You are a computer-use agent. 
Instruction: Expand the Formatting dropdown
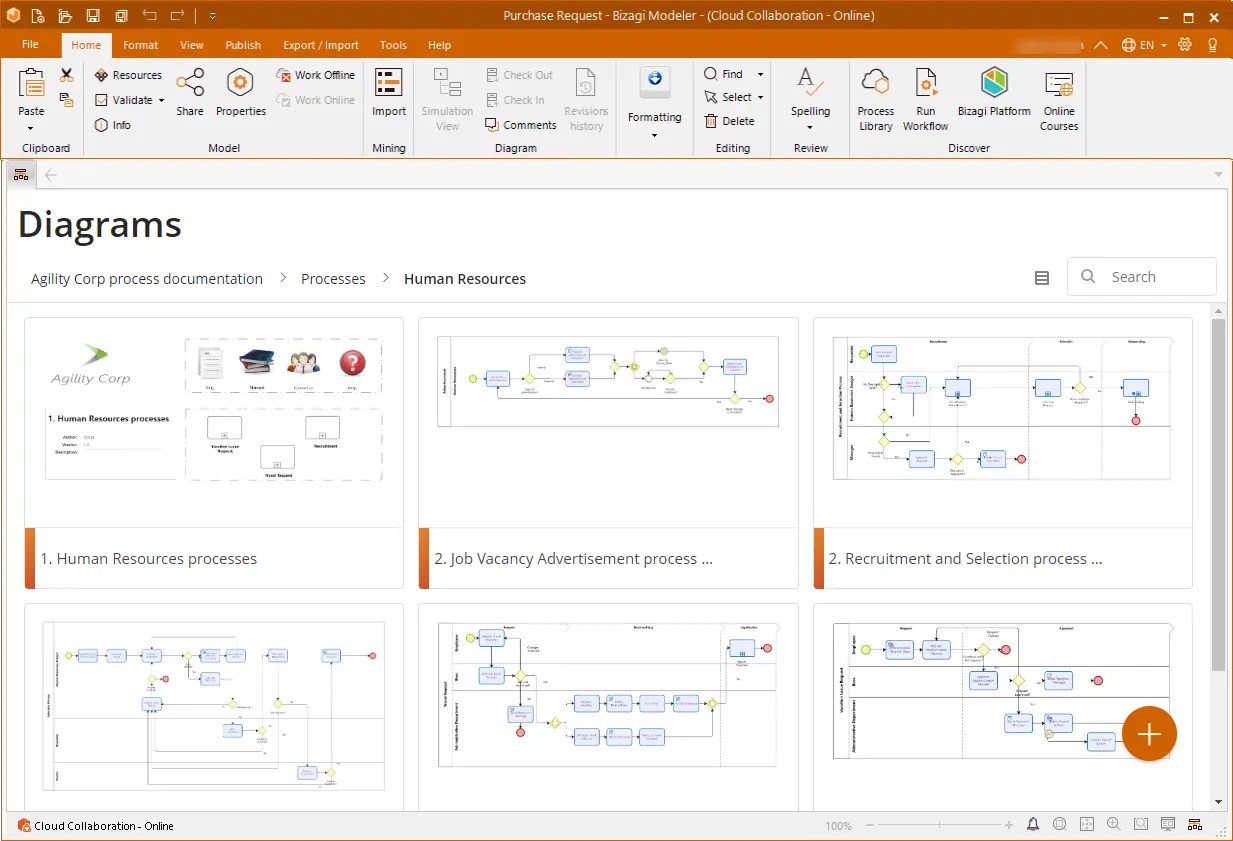coord(655,135)
